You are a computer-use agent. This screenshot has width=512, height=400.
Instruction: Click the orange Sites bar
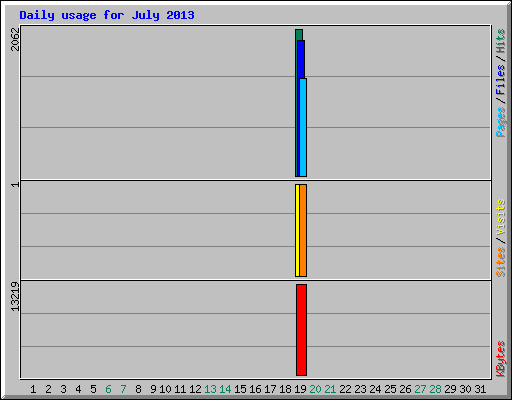coord(303,230)
